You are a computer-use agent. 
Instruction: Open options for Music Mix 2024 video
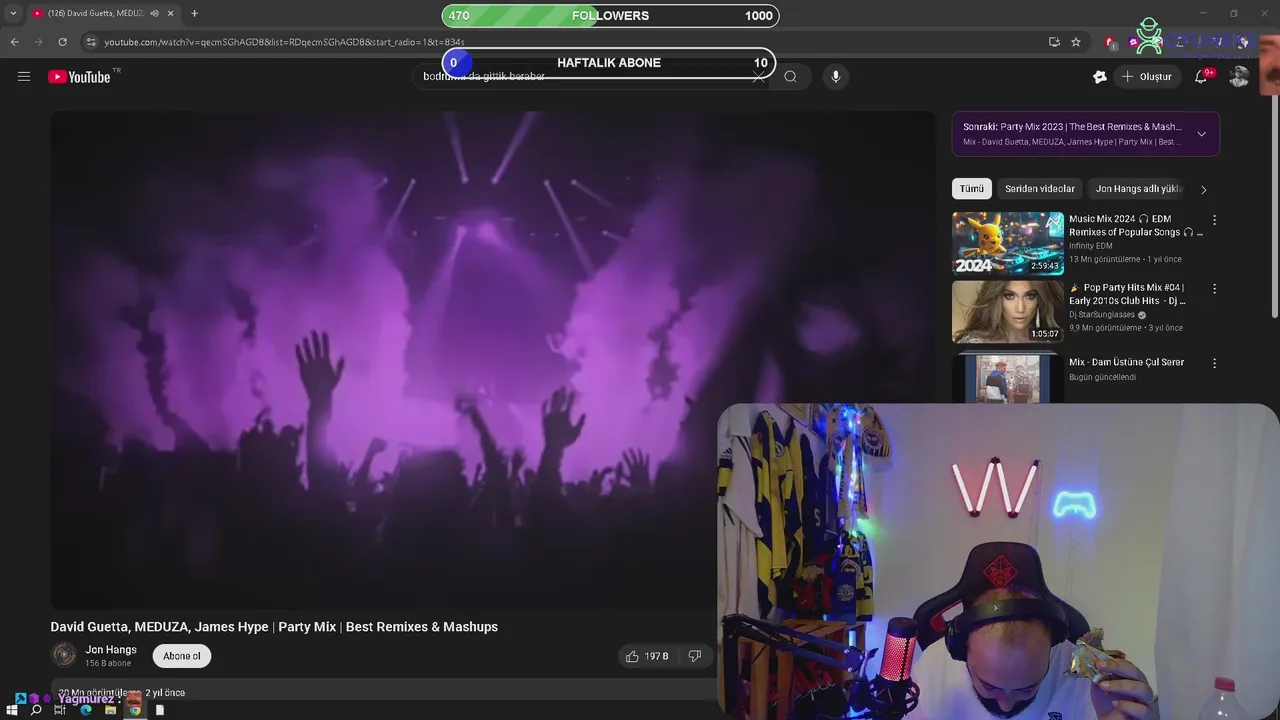1214,220
